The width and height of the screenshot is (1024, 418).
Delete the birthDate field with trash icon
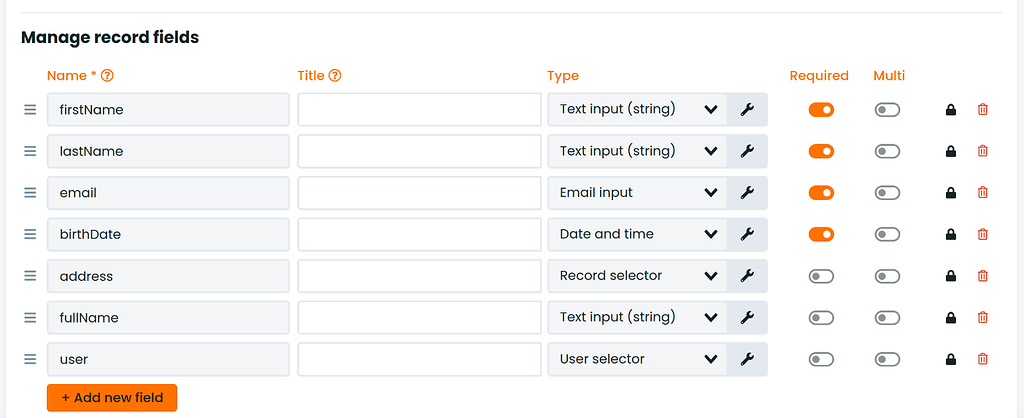click(x=982, y=234)
